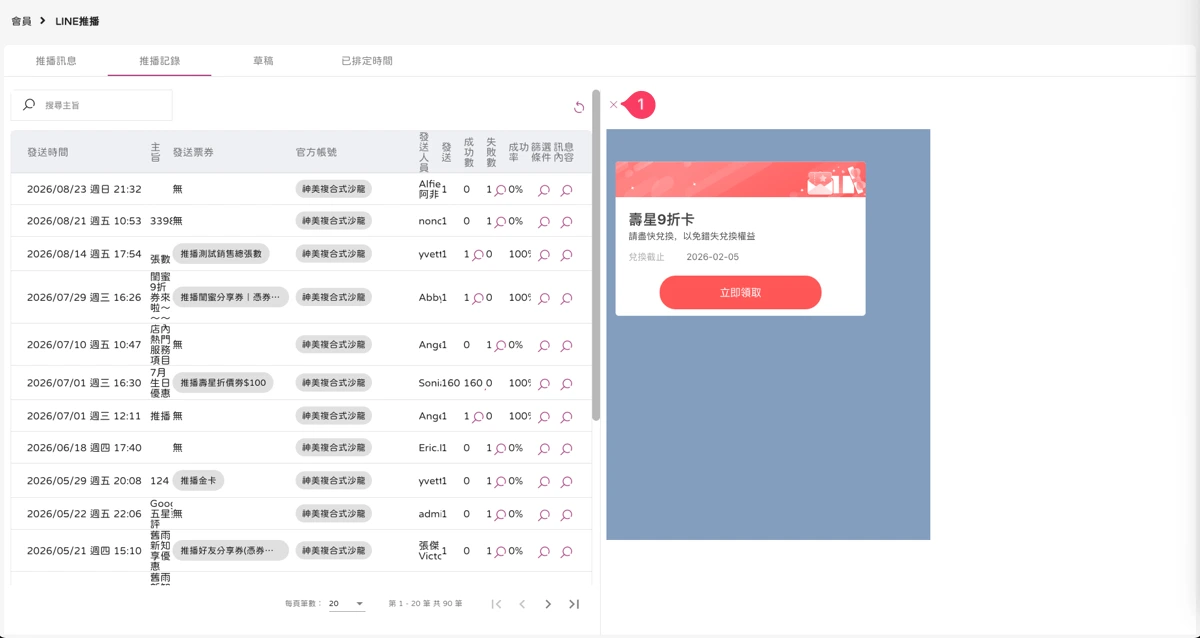
Task: View message content for the 2026/08/14 row
Action: [566, 255]
